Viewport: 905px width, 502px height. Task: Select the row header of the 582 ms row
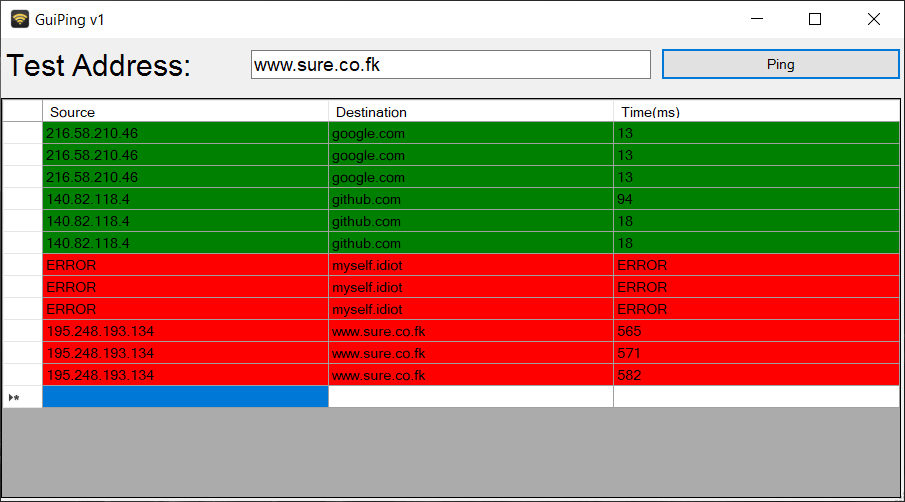point(23,375)
